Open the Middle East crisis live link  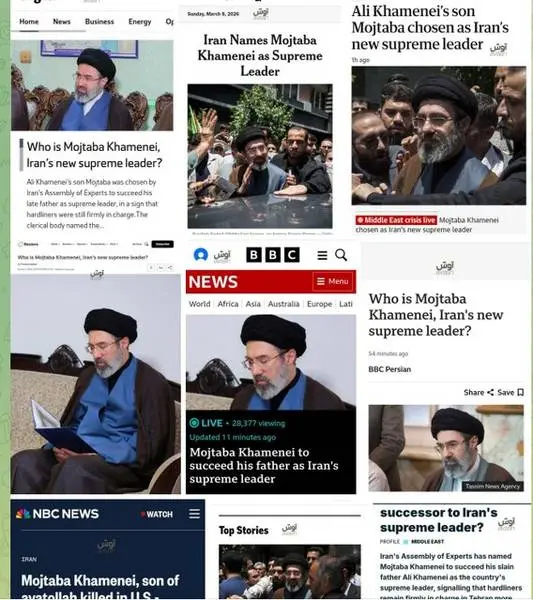(396, 220)
